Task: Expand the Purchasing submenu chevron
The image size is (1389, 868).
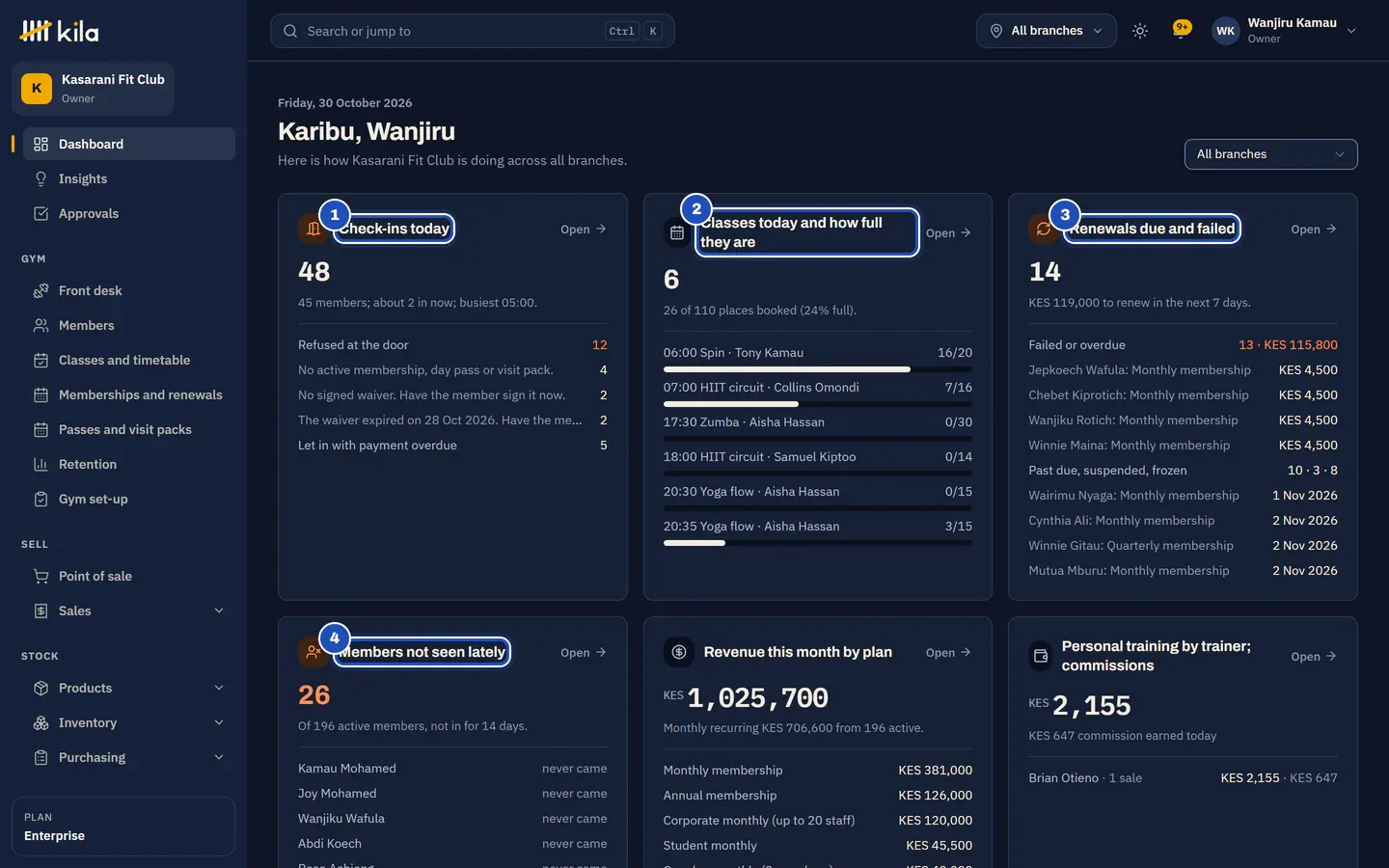Action: [x=219, y=757]
